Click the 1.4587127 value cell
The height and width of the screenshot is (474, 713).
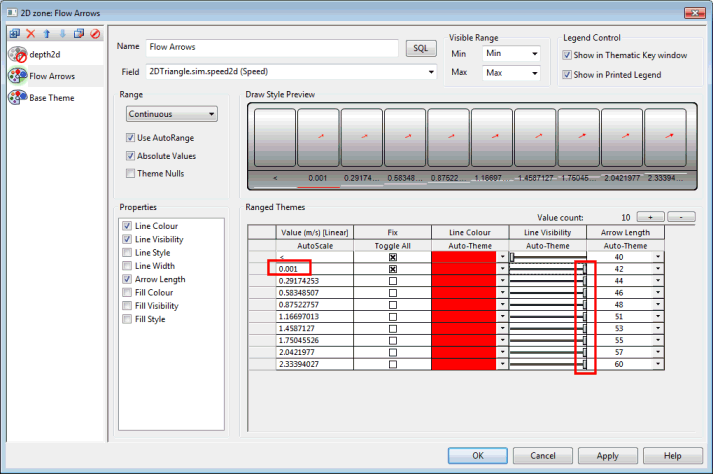coord(315,328)
